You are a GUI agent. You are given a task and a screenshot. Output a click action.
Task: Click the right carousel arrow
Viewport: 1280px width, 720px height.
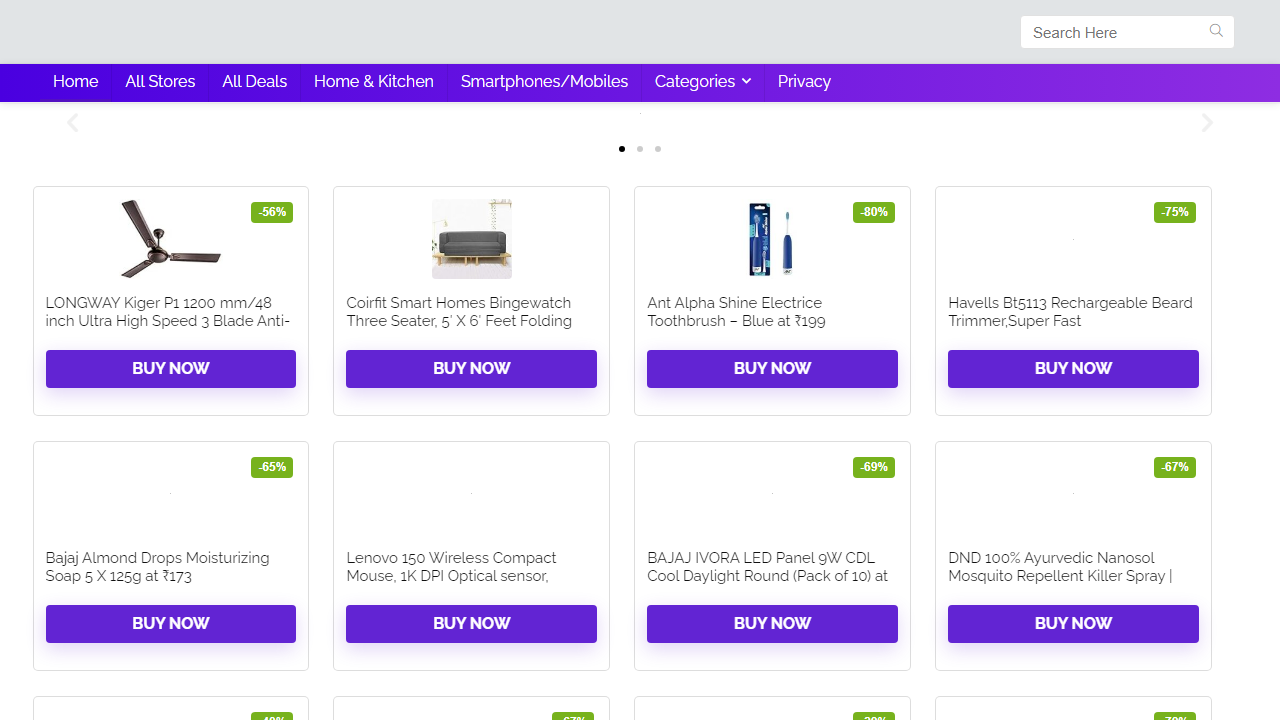(1207, 122)
